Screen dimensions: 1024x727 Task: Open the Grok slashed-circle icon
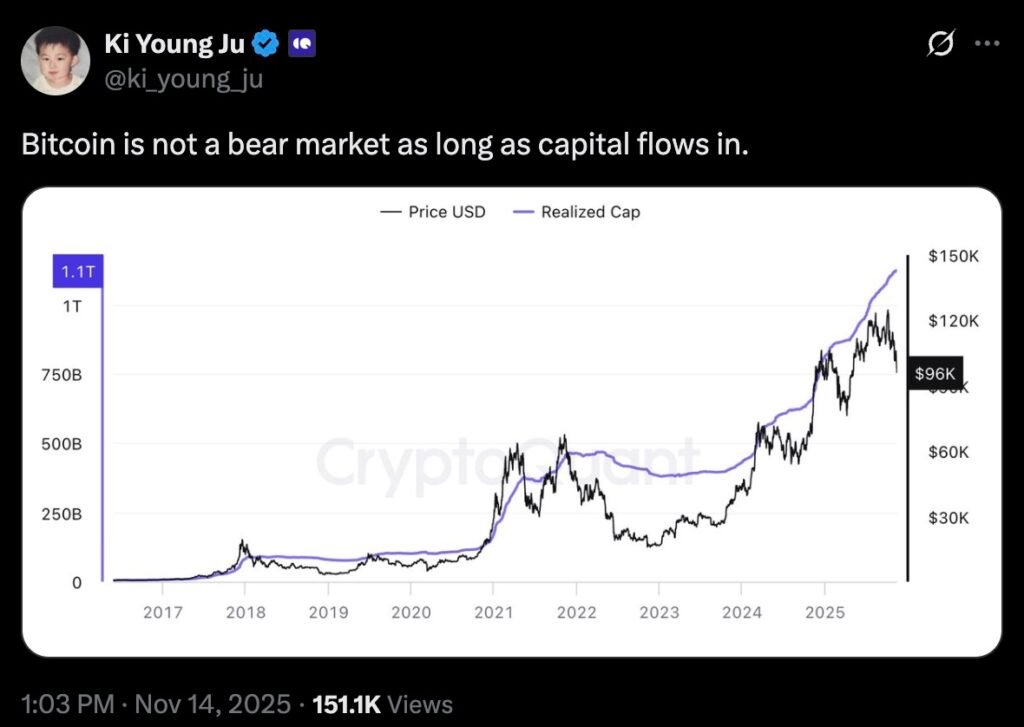pyautogui.click(x=940, y=43)
